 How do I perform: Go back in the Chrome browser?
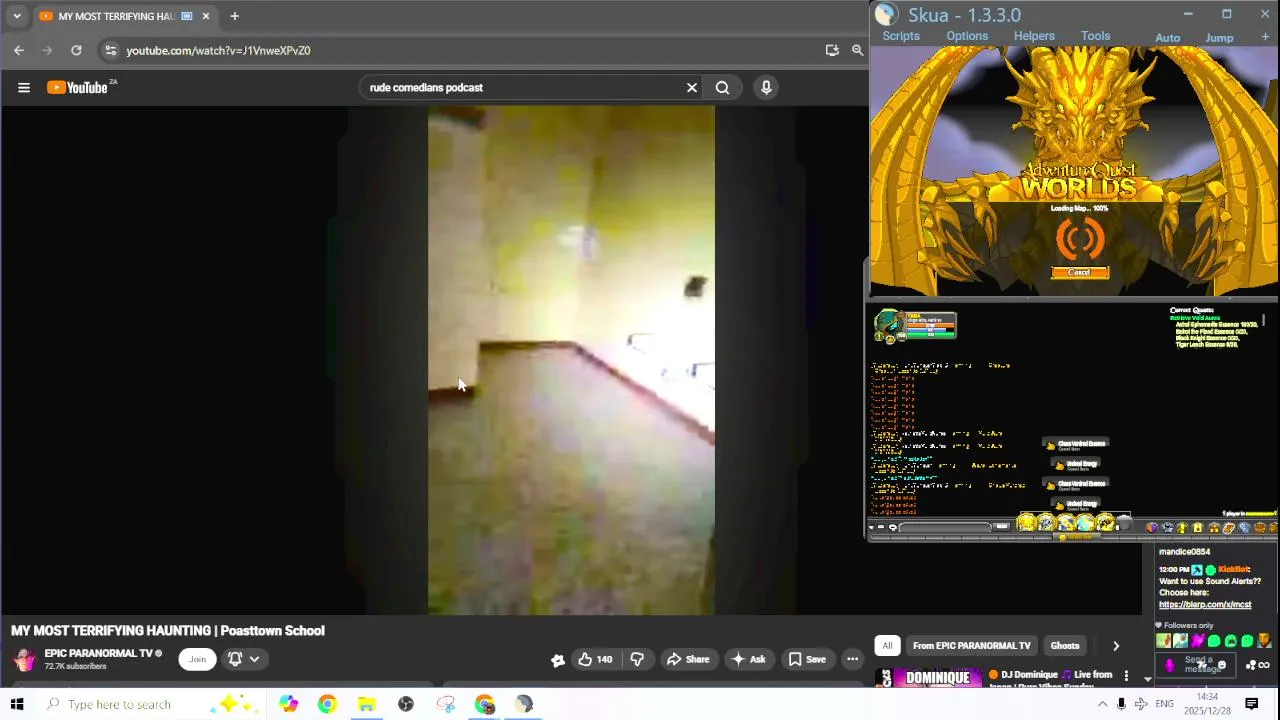(x=19, y=50)
